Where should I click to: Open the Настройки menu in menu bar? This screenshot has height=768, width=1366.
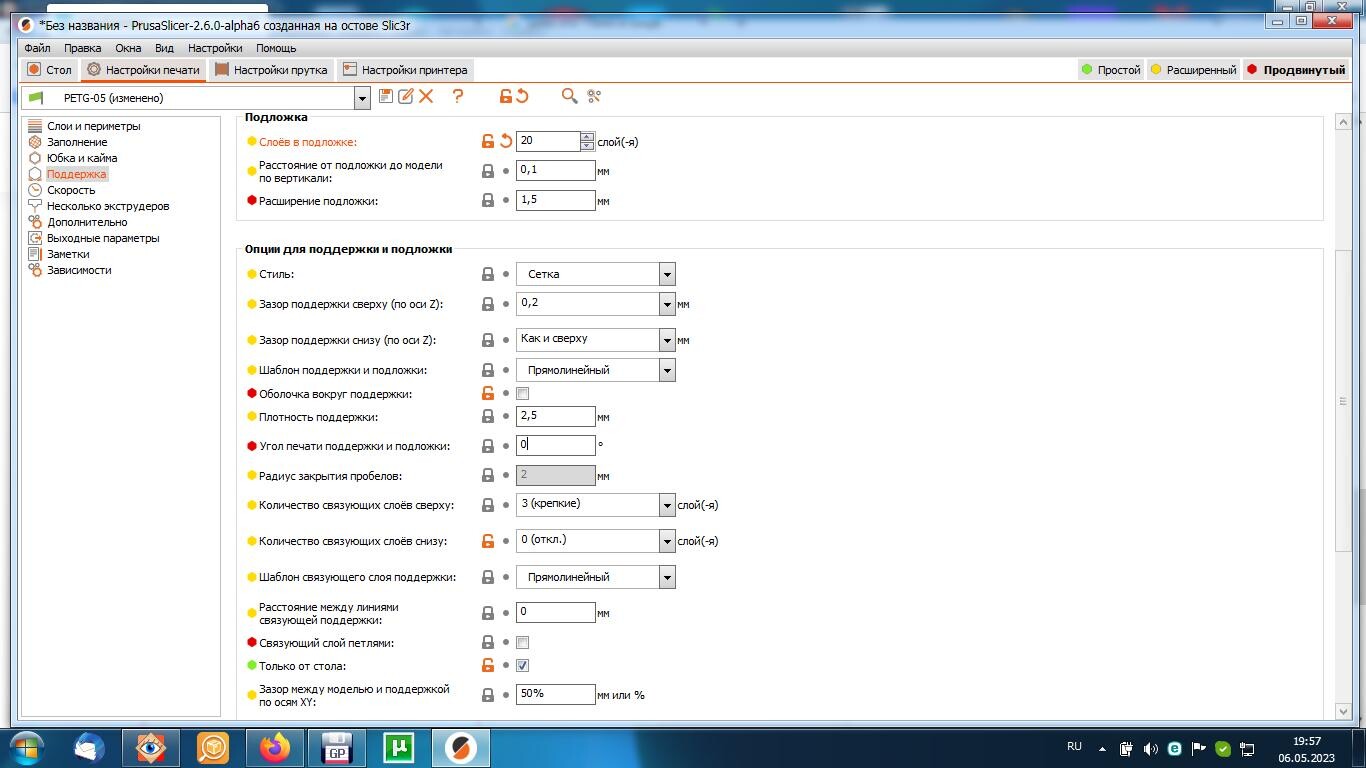pos(215,48)
